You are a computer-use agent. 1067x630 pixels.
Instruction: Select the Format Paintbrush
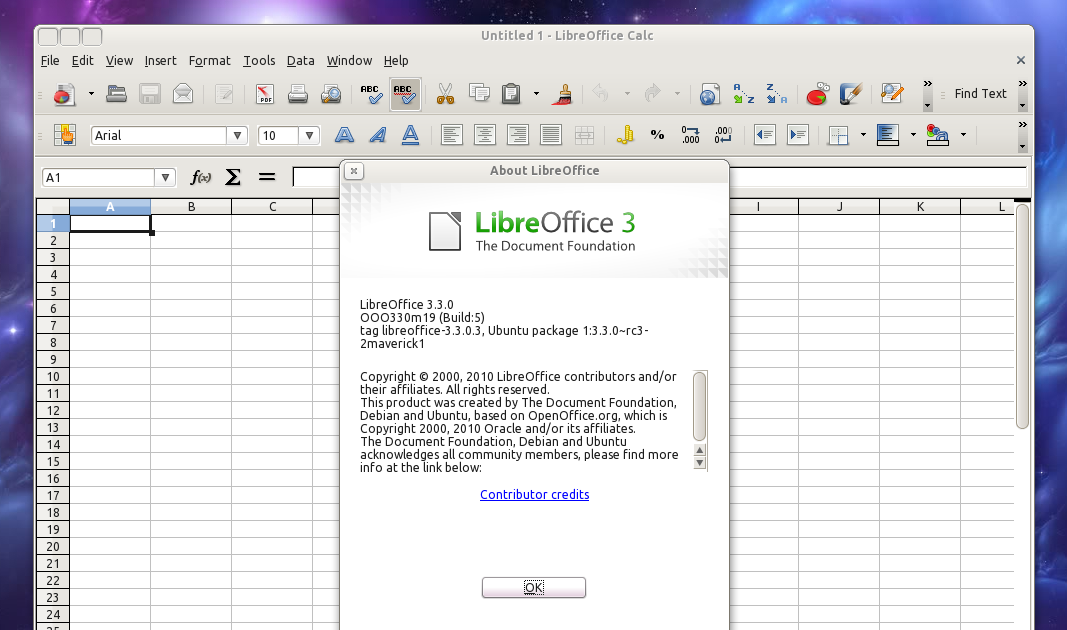click(562, 94)
